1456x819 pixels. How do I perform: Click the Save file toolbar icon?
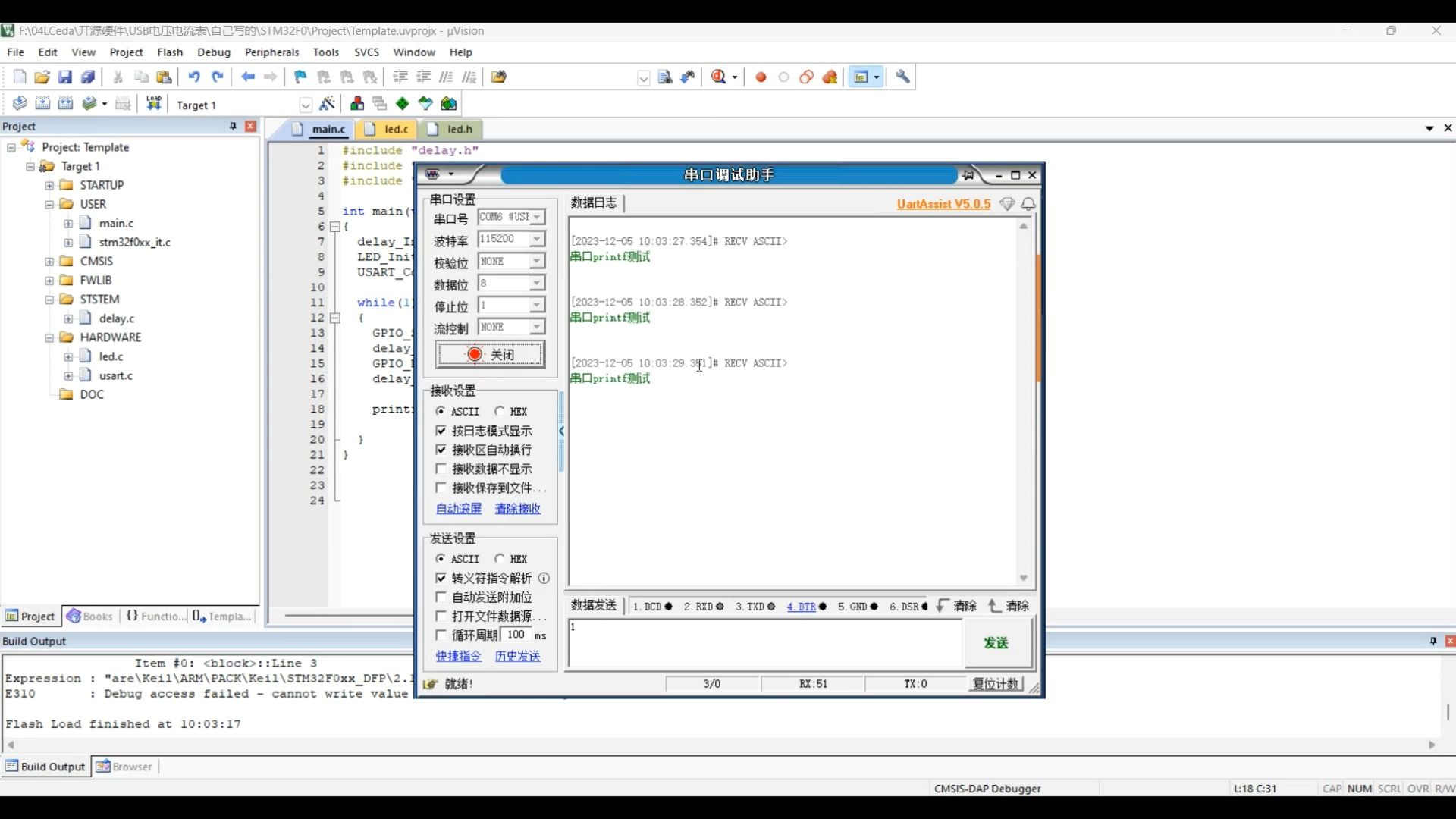(x=65, y=77)
